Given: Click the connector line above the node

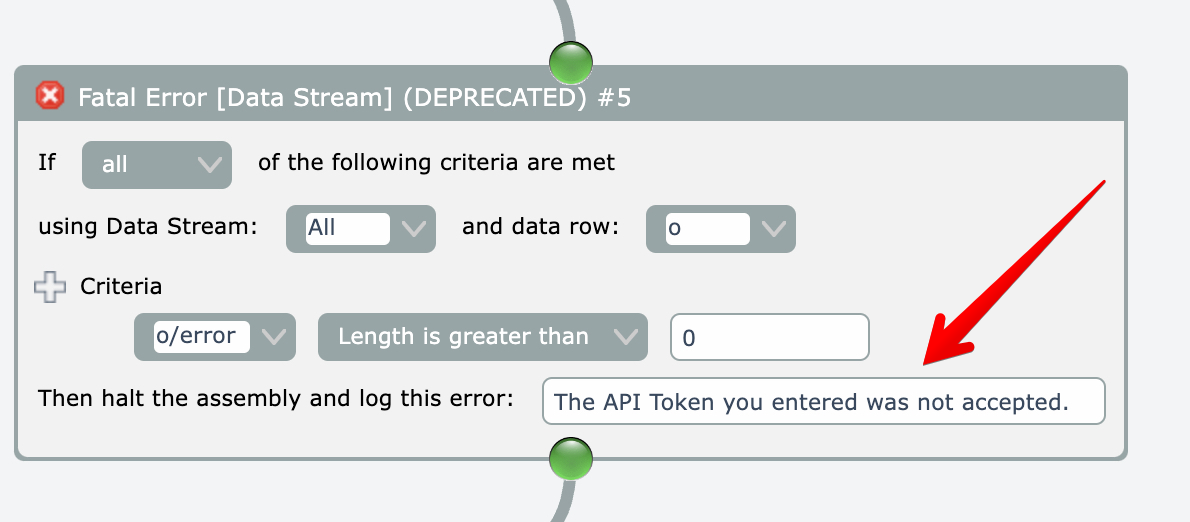Looking at the screenshot, I should tap(567, 20).
